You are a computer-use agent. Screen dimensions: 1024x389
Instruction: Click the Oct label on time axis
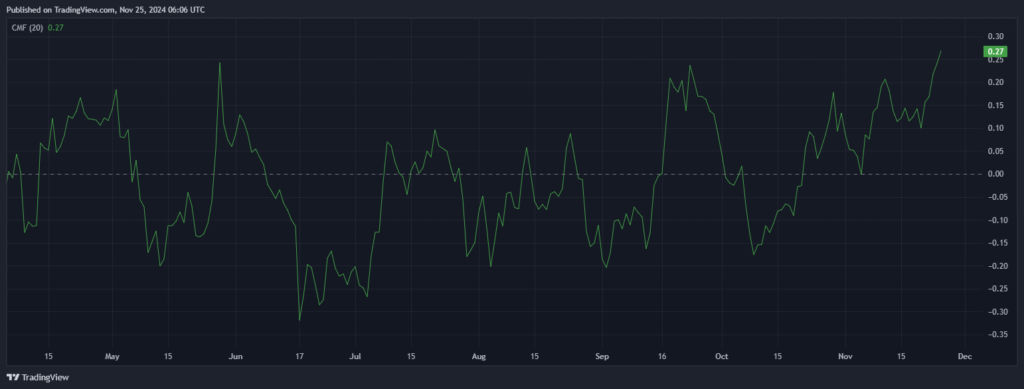[721, 357]
